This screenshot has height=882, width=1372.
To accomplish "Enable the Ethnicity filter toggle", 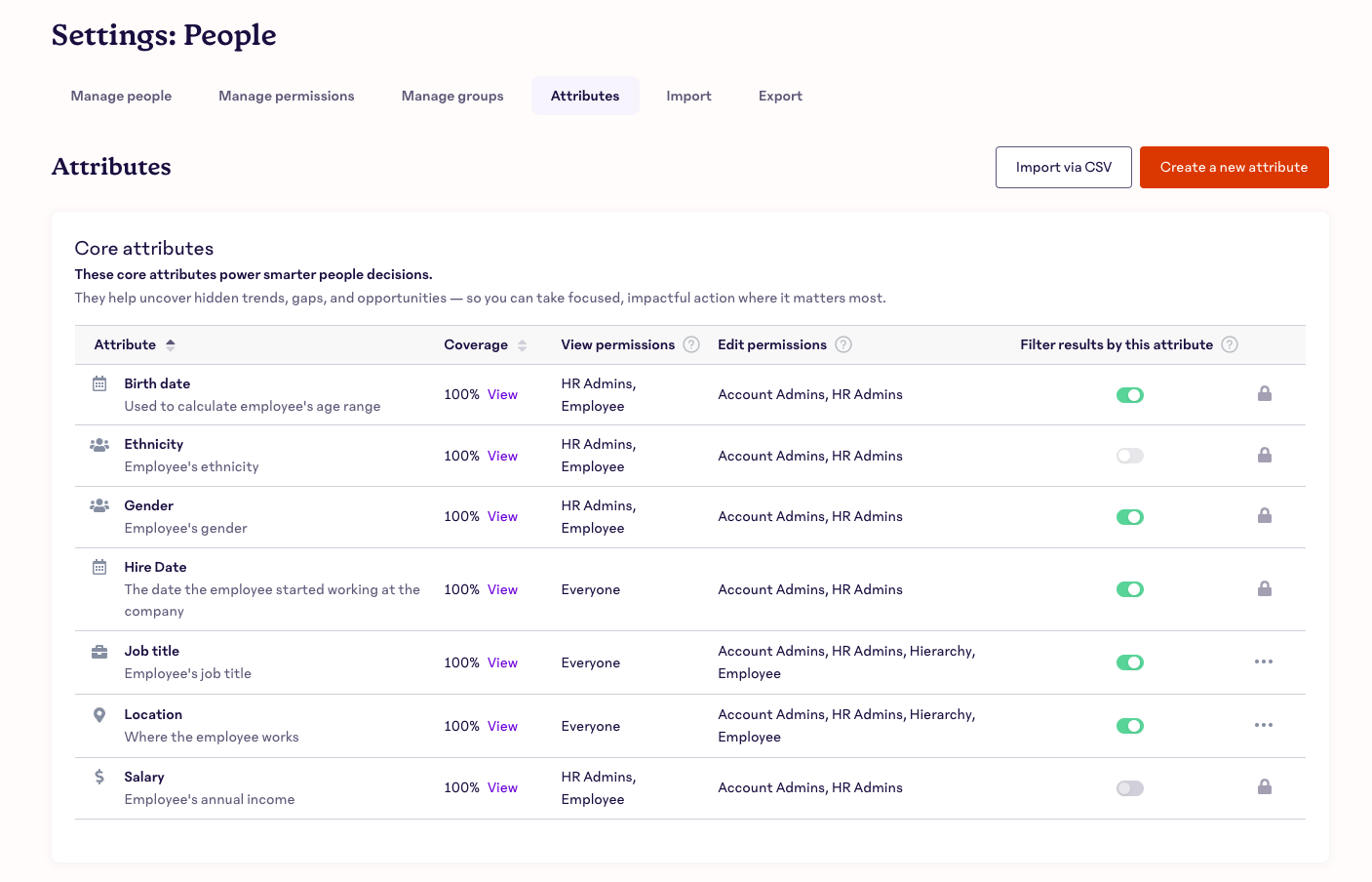I will pos(1130,456).
